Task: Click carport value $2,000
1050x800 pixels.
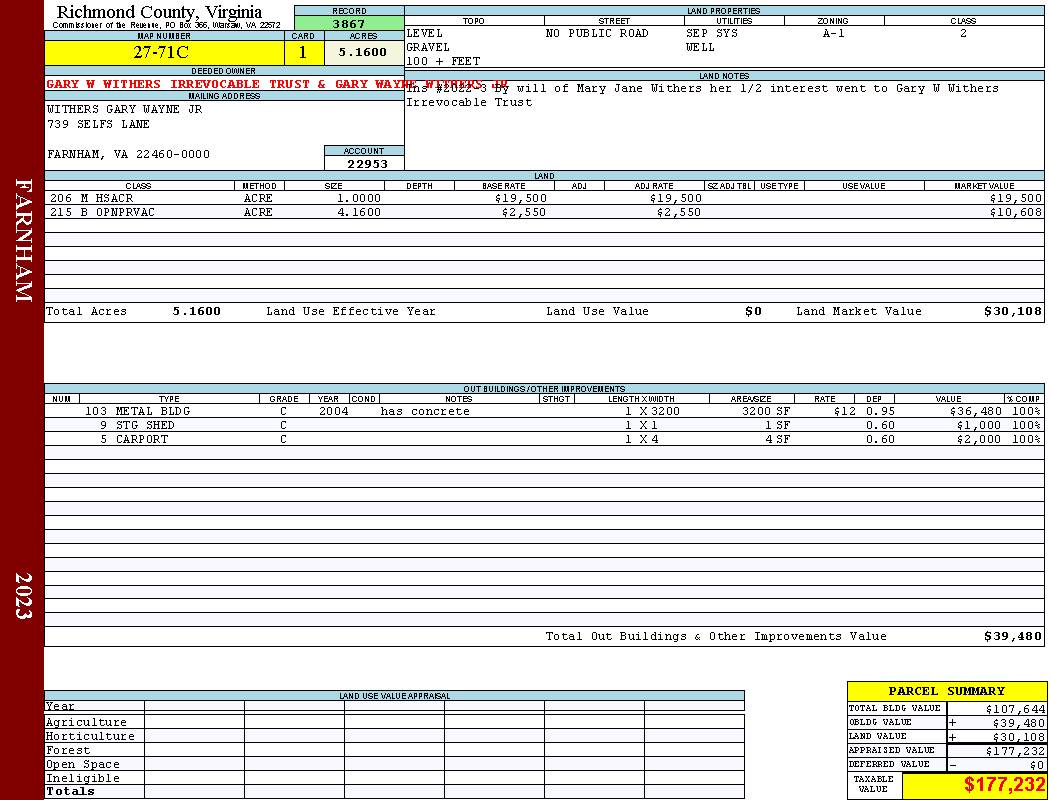Action: tap(978, 439)
